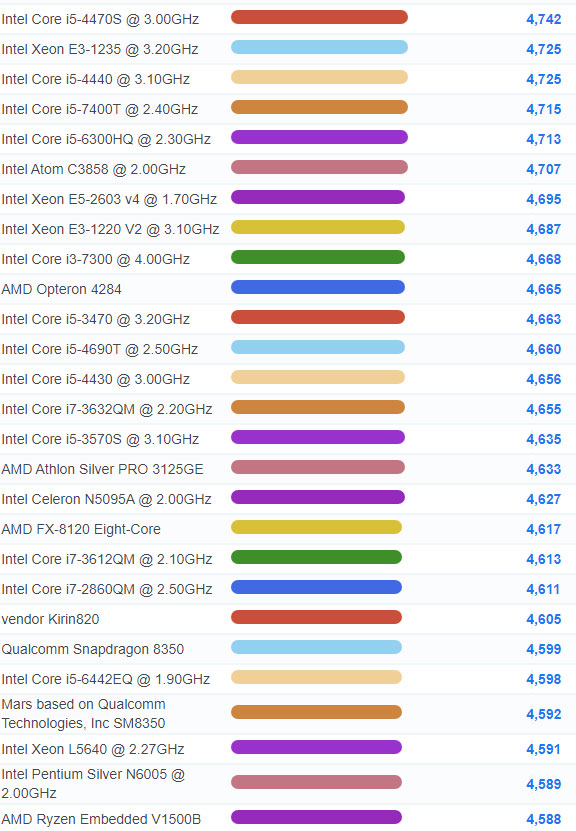View Intel Core i5-3570S @ 3.10GHz
The width and height of the screenshot is (576, 831).
pos(100,439)
